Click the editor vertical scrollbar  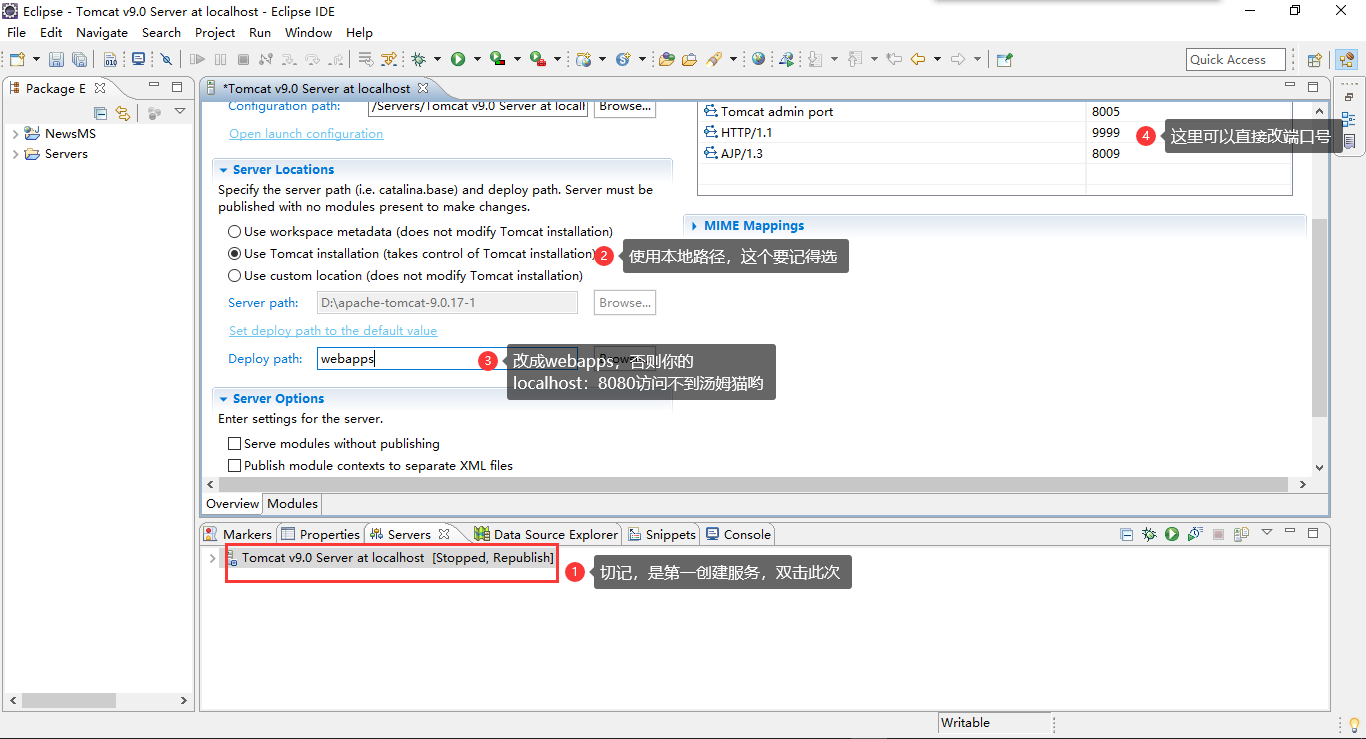click(1319, 316)
